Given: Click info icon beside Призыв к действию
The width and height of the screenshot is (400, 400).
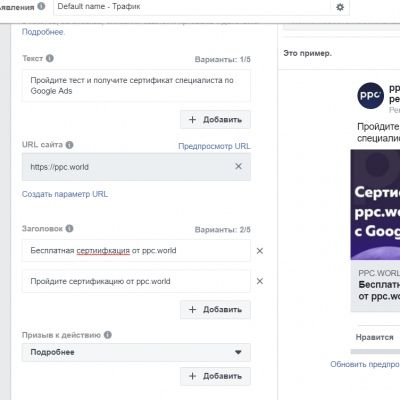Looking at the screenshot, I should coord(108,335).
